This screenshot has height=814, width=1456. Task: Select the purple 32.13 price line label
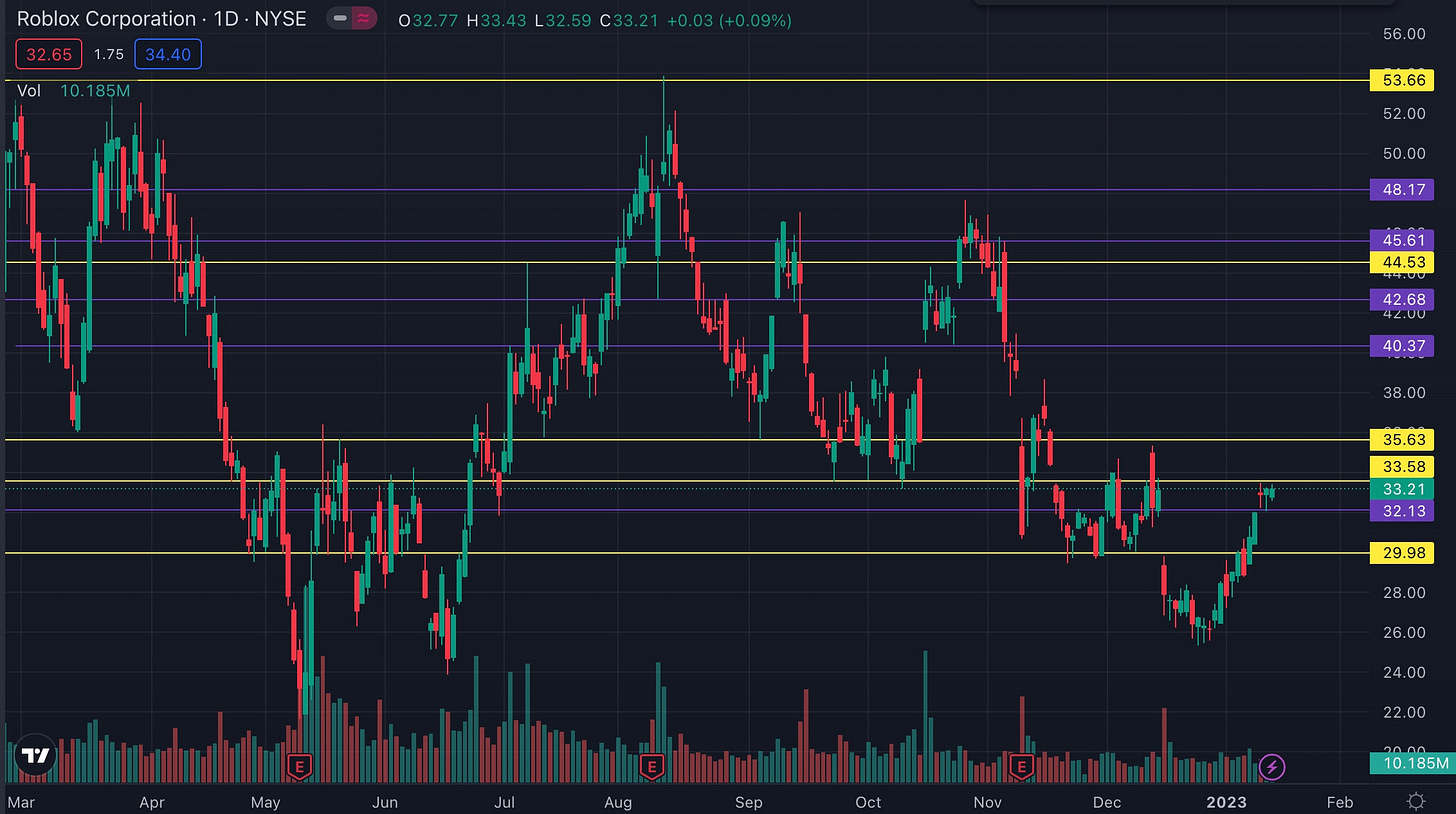[x=1400, y=511]
